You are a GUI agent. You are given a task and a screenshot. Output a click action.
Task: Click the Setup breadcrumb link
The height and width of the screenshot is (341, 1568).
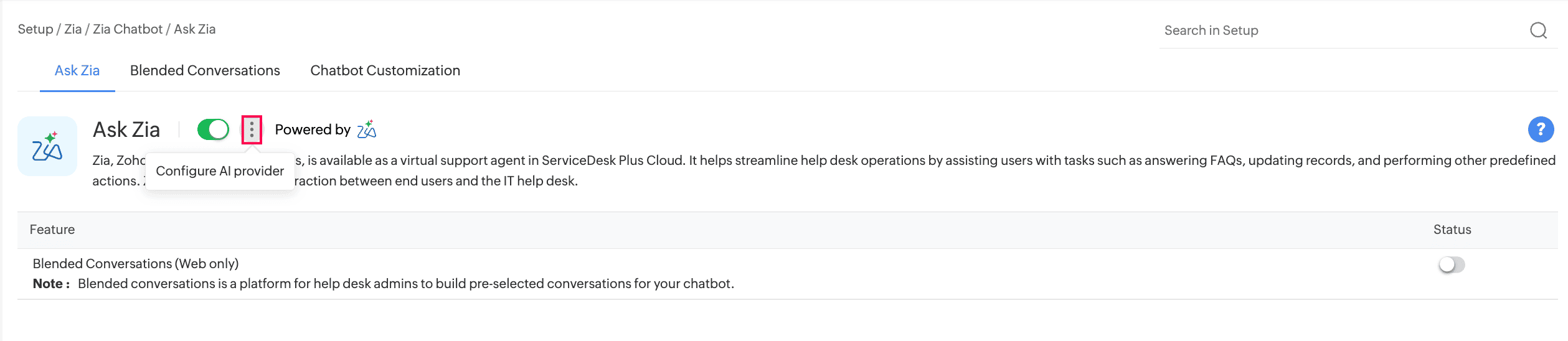point(35,29)
